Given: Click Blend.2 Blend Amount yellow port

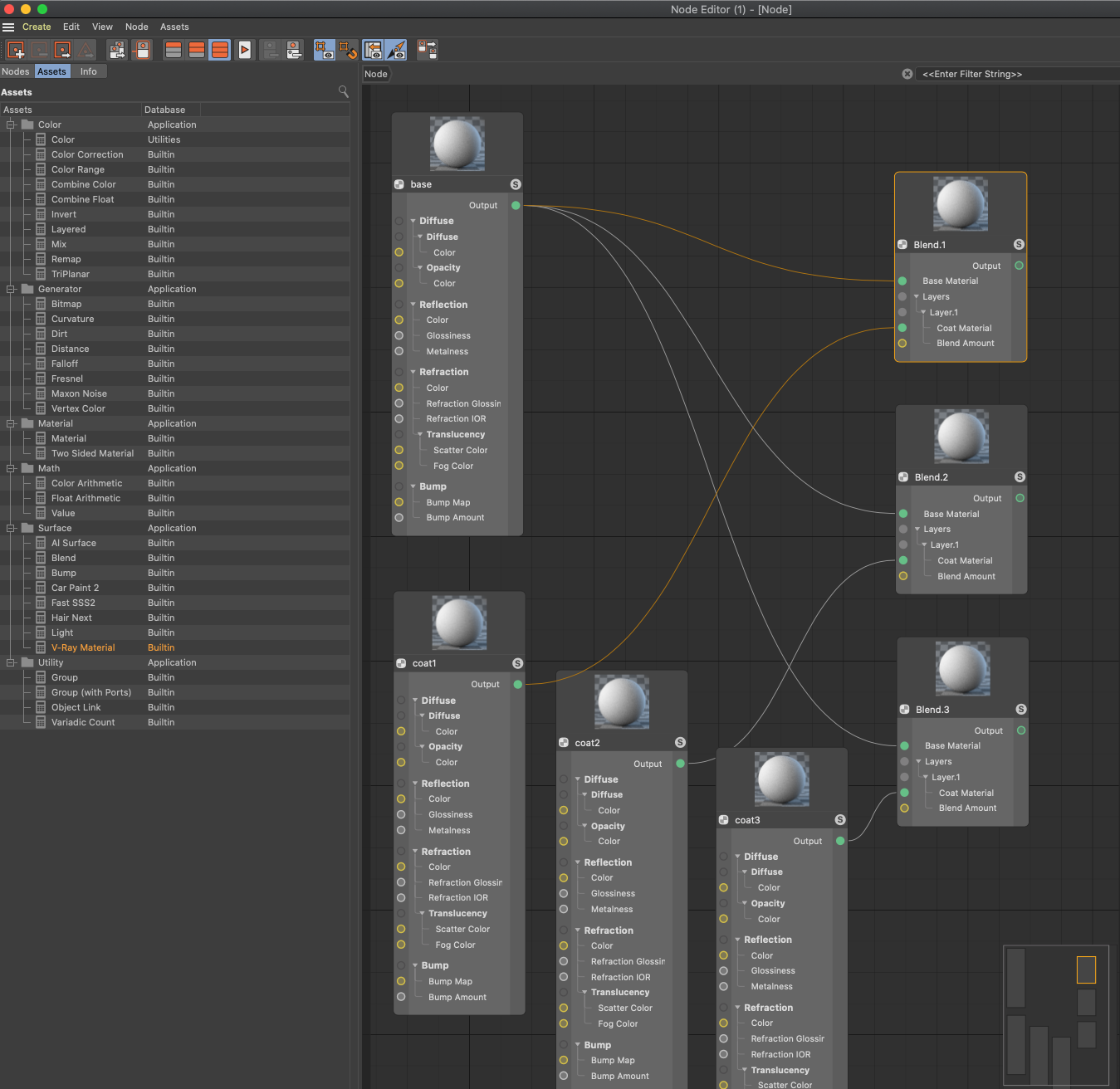Looking at the screenshot, I should click(903, 576).
